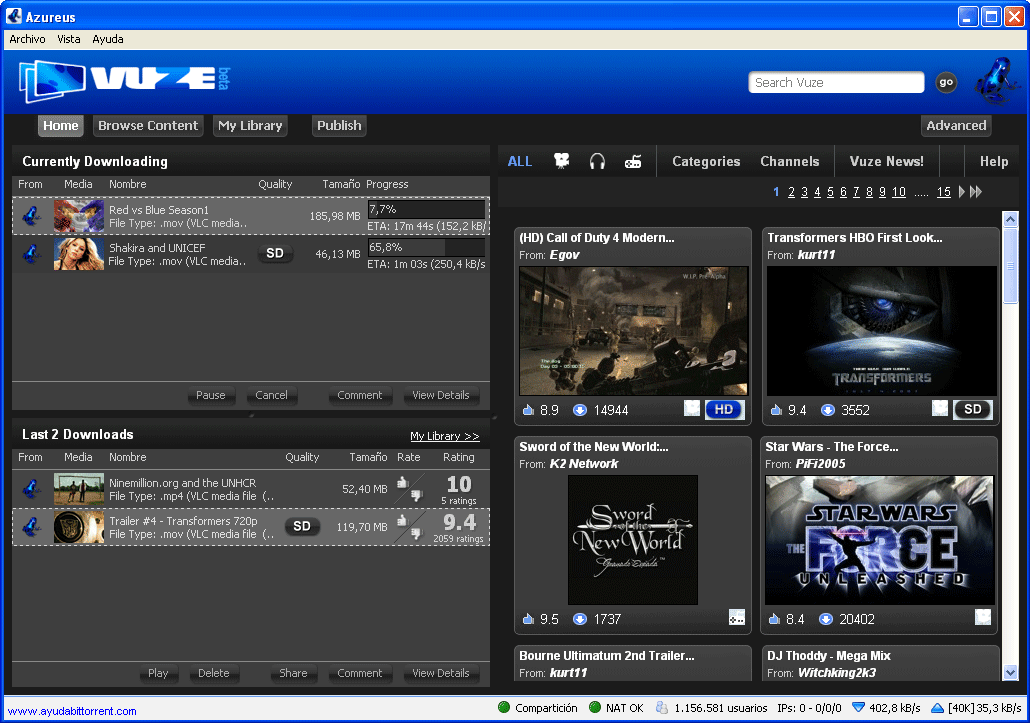Click thumbs-up icon beside 8.4 rating
Image resolution: width=1030 pixels, height=723 pixels.
click(x=774, y=619)
